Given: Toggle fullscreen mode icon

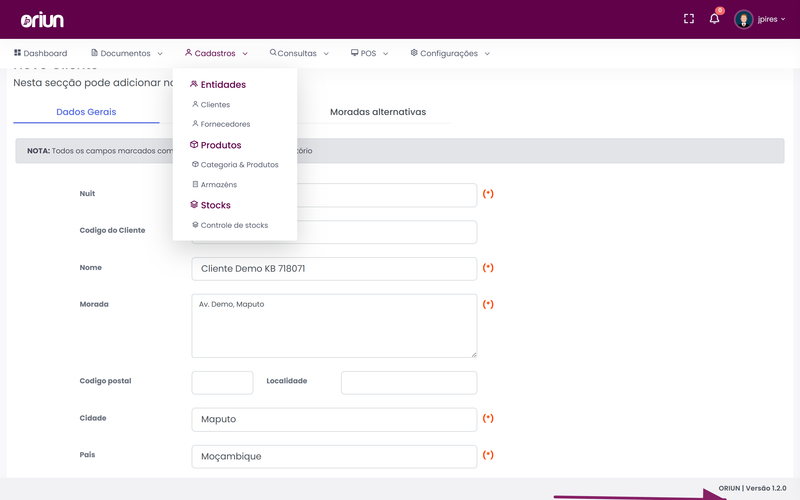Looking at the screenshot, I should (x=689, y=19).
